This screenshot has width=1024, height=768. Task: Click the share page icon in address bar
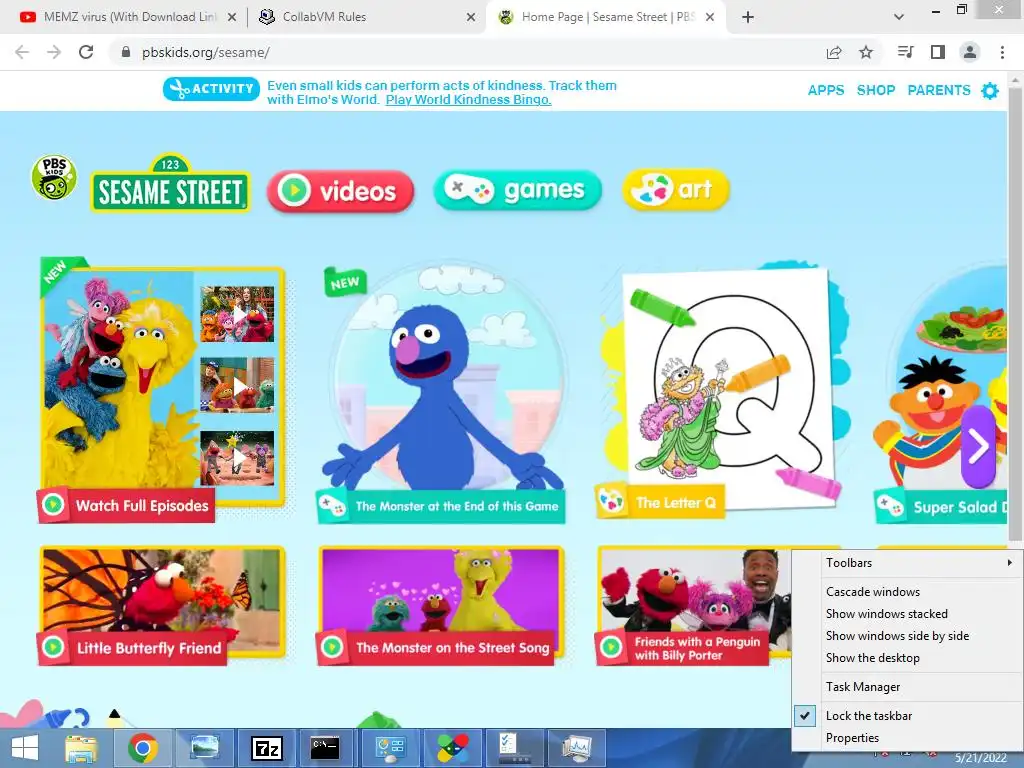[834, 52]
